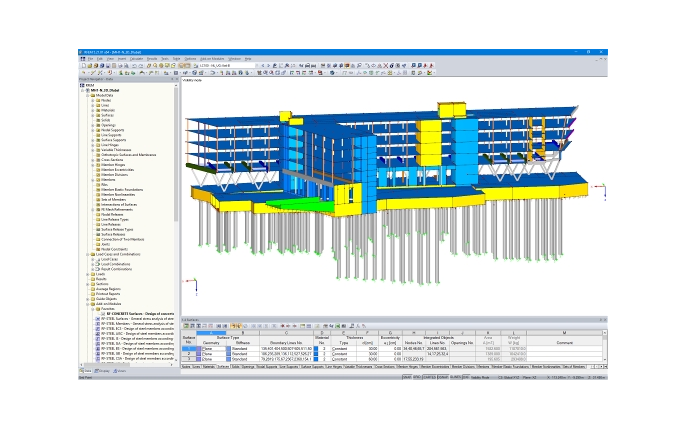Click the RFEM application icon in menu bar
686x429 pixels.
coord(83,59)
